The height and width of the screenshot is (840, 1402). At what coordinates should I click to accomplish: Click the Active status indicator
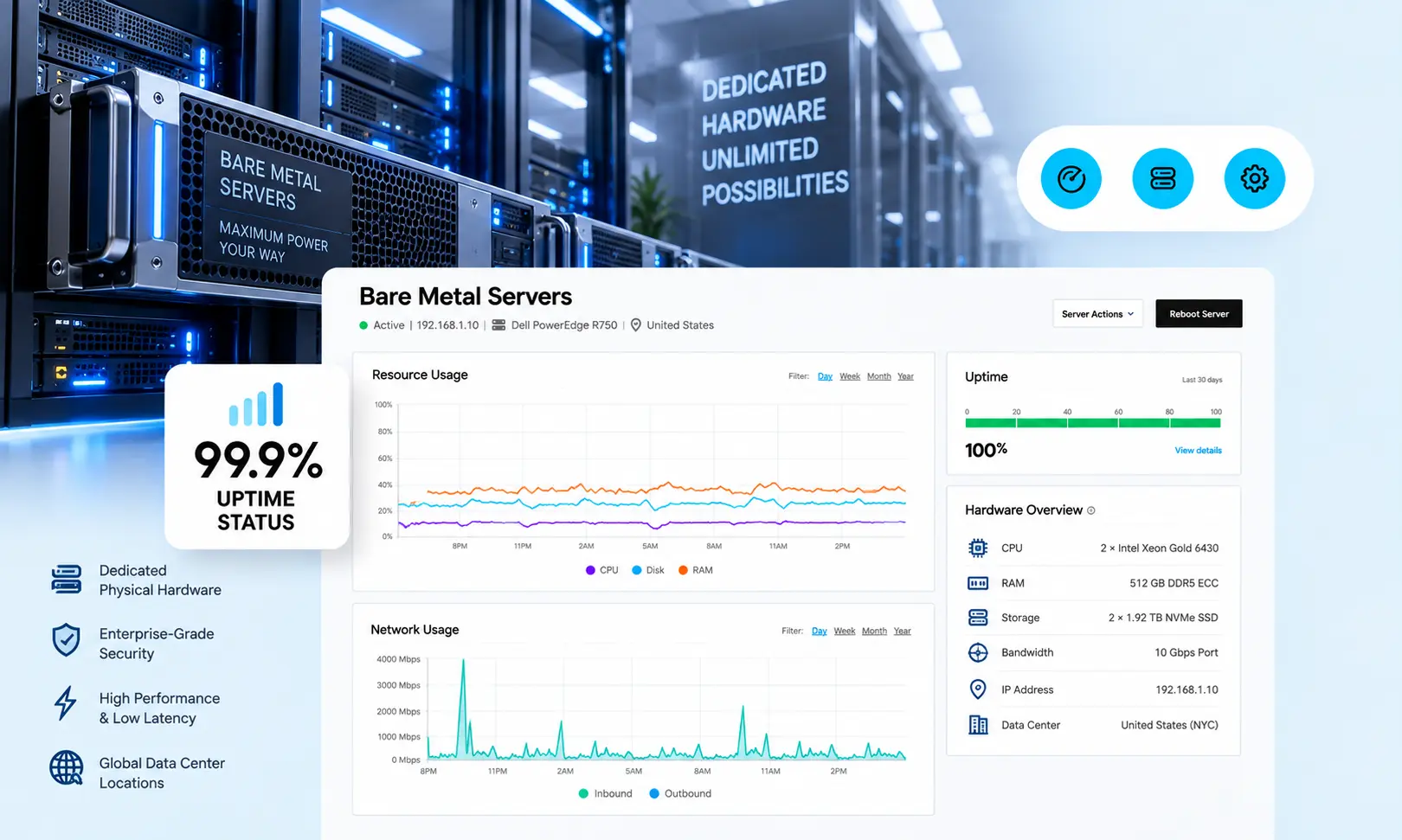click(382, 325)
